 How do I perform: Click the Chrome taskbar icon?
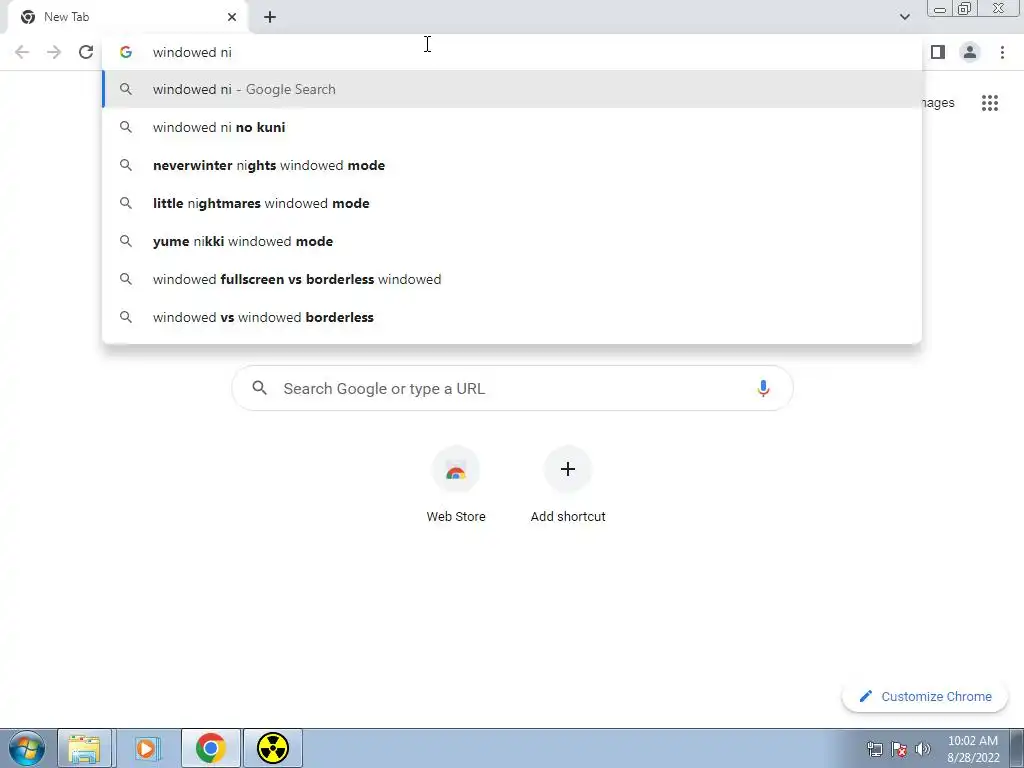pyautogui.click(x=210, y=748)
